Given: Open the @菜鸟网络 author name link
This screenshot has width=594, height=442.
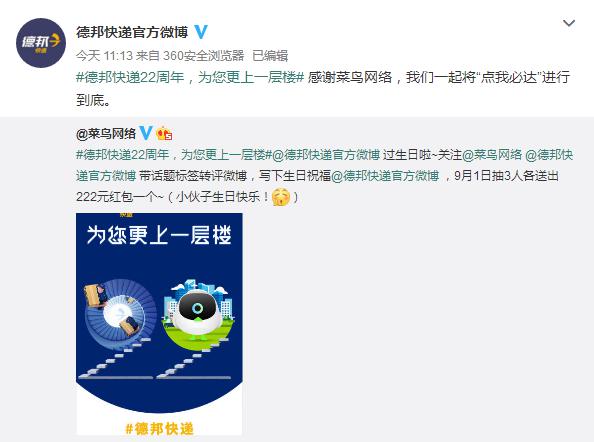Looking at the screenshot, I should [x=106, y=133].
